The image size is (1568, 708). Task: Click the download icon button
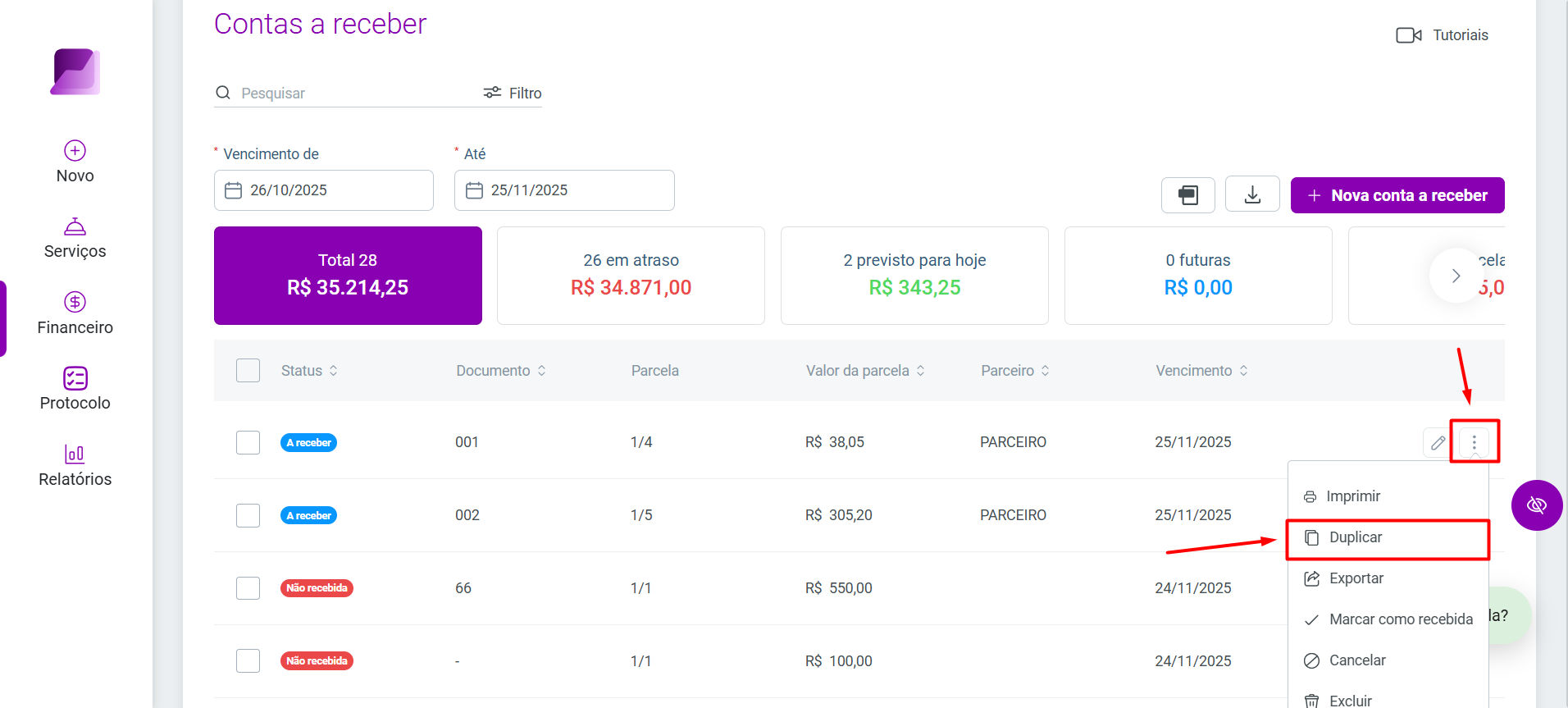(1252, 194)
